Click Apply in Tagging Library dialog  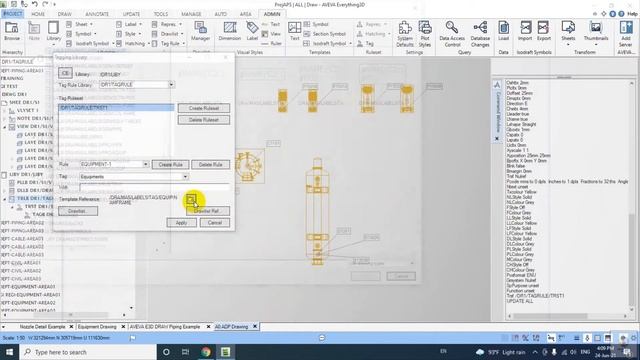click(181, 223)
